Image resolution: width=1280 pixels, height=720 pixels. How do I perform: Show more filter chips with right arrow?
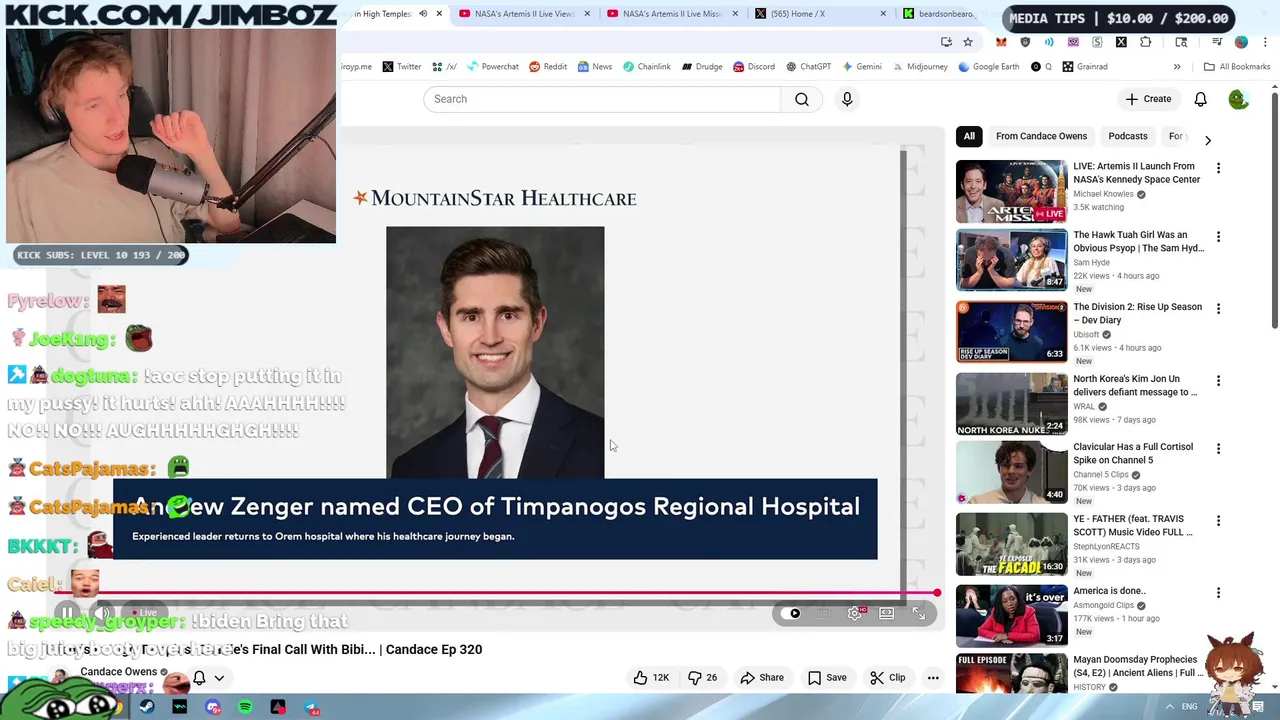[1208, 140]
